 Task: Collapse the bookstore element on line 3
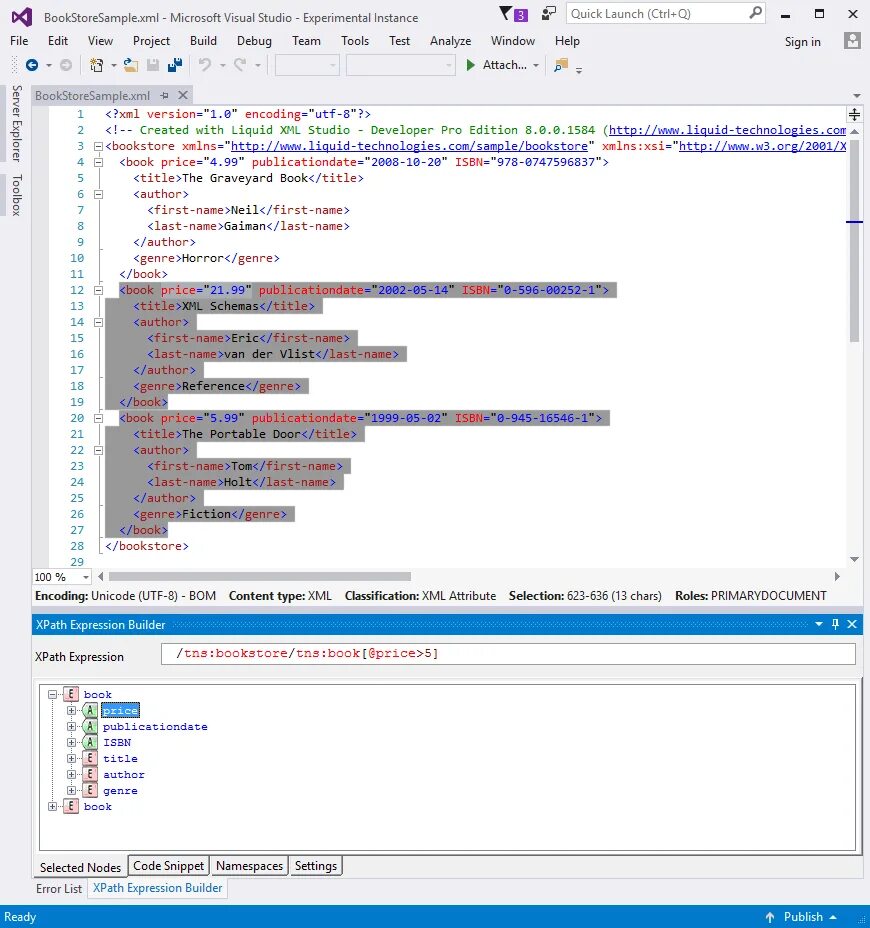point(99,146)
